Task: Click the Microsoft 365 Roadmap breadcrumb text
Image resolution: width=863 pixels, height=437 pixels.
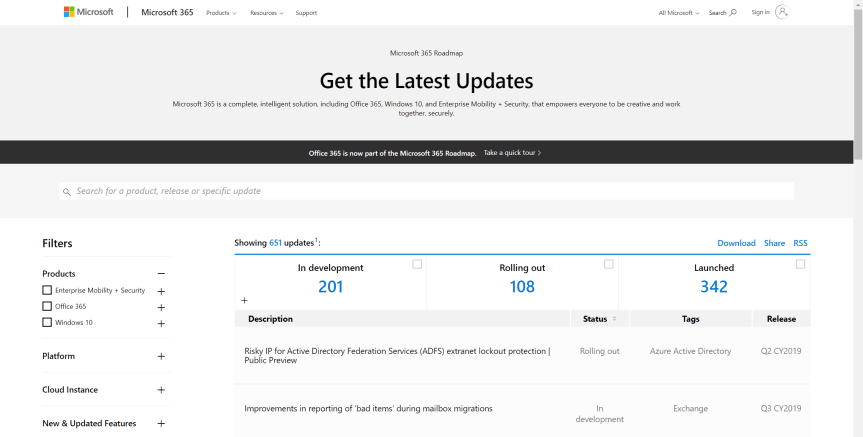Action: pyautogui.click(x=427, y=53)
